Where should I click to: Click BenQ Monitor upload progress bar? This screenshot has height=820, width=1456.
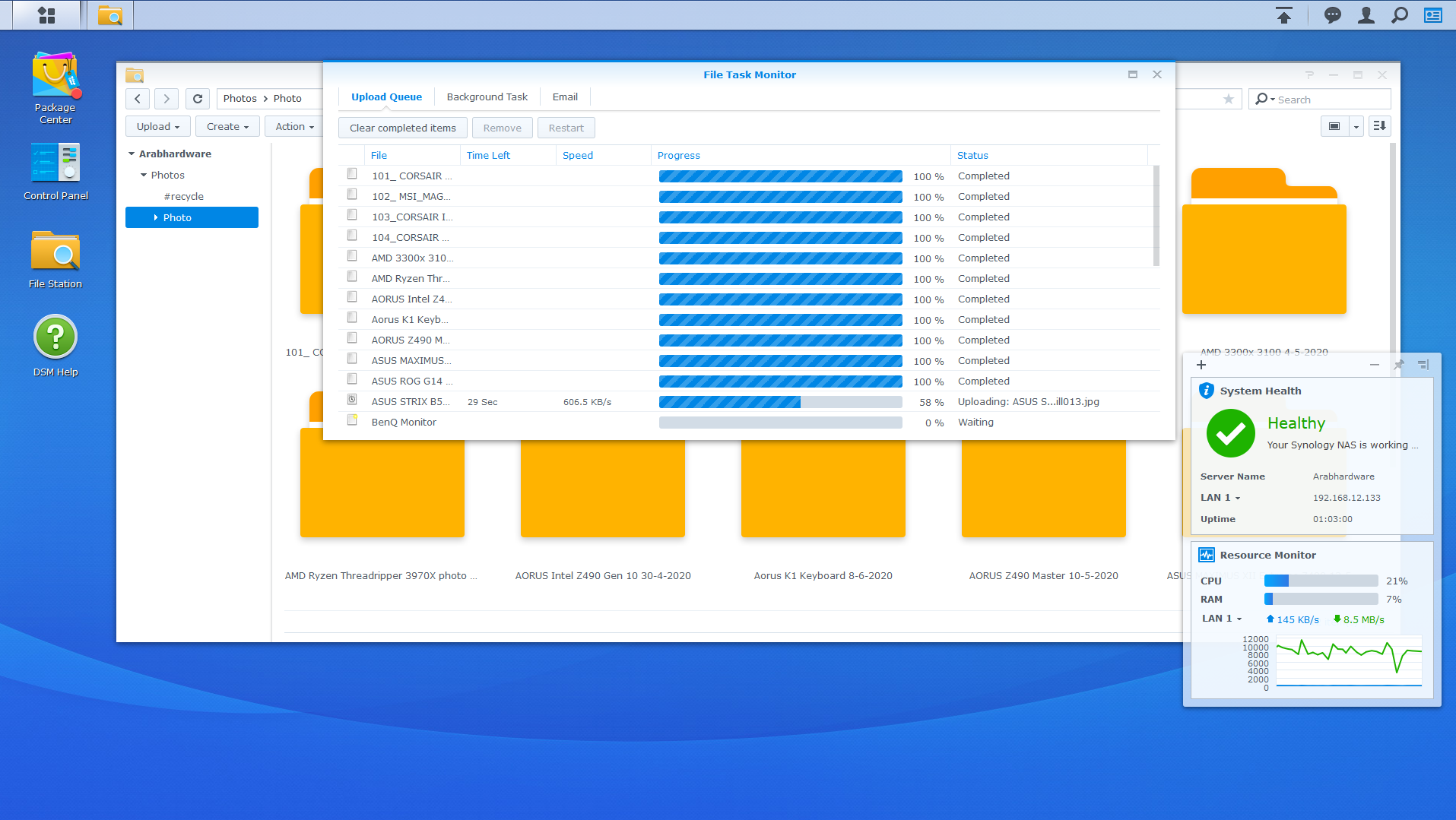pos(781,423)
